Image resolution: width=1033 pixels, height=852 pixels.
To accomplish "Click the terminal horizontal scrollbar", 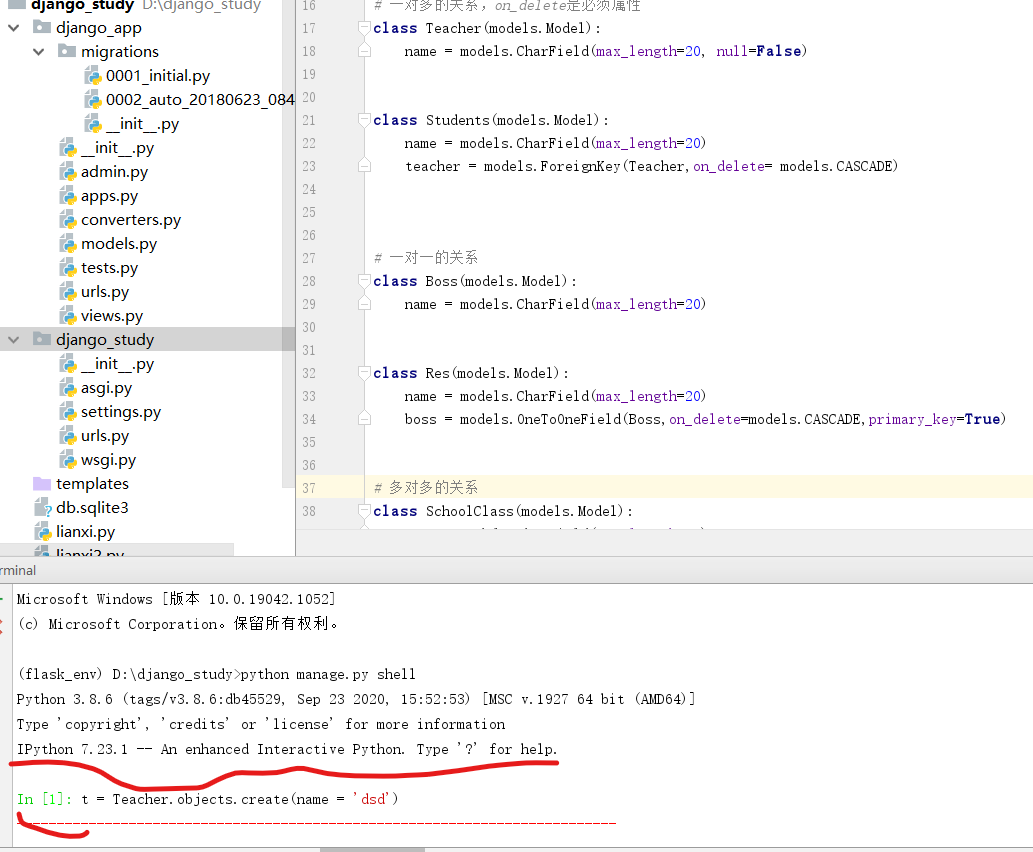I will point(372,849).
